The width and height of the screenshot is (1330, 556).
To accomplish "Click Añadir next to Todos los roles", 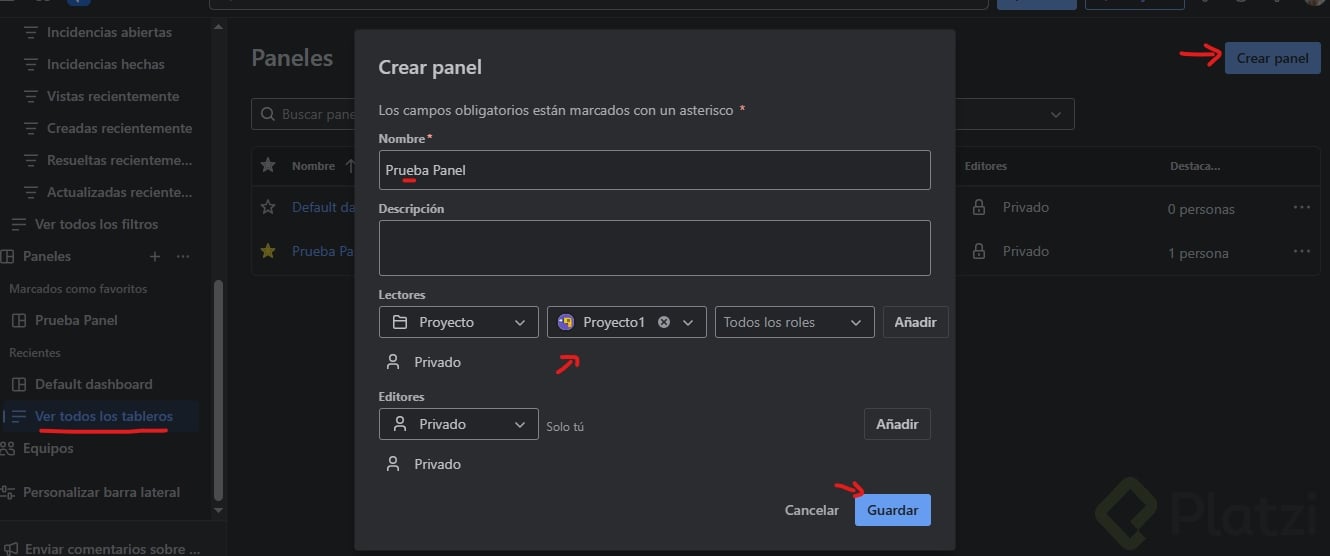I will 915,322.
